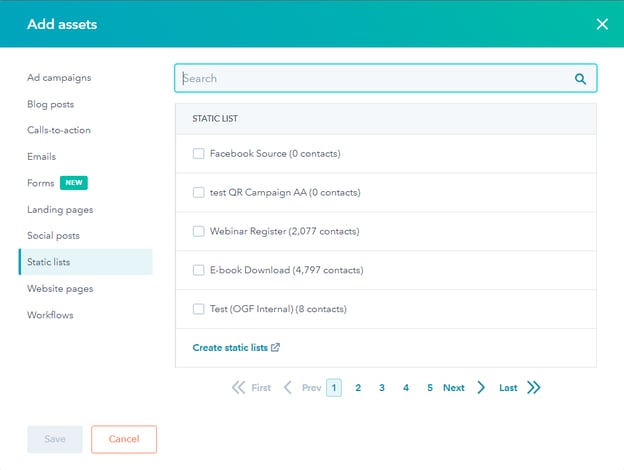Close the Add assets dialog
The image size is (624, 470).
[x=602, y=24]
